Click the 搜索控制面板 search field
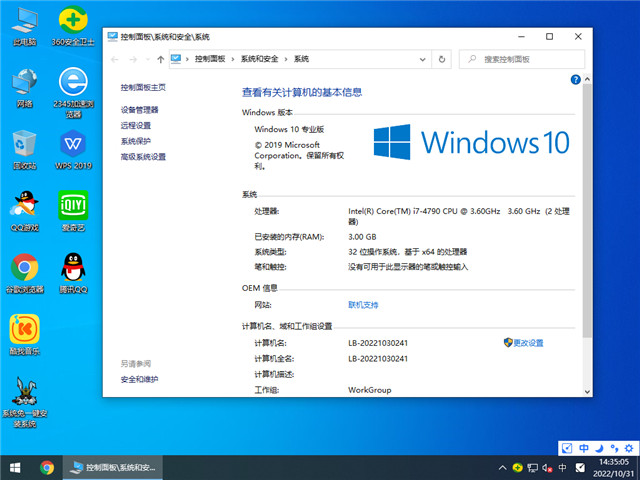 (x=525, y=59)
